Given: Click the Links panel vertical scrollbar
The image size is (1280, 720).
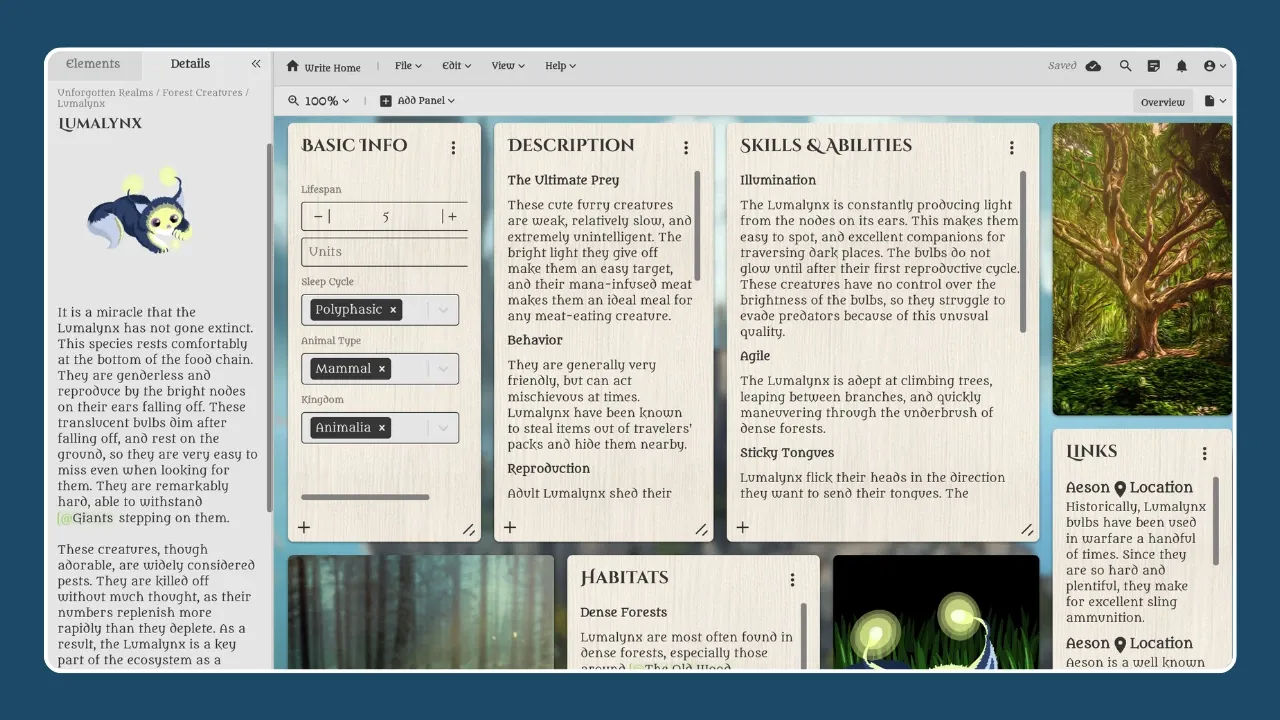Looking at the screenshot, I should (x=1216, y=520).
